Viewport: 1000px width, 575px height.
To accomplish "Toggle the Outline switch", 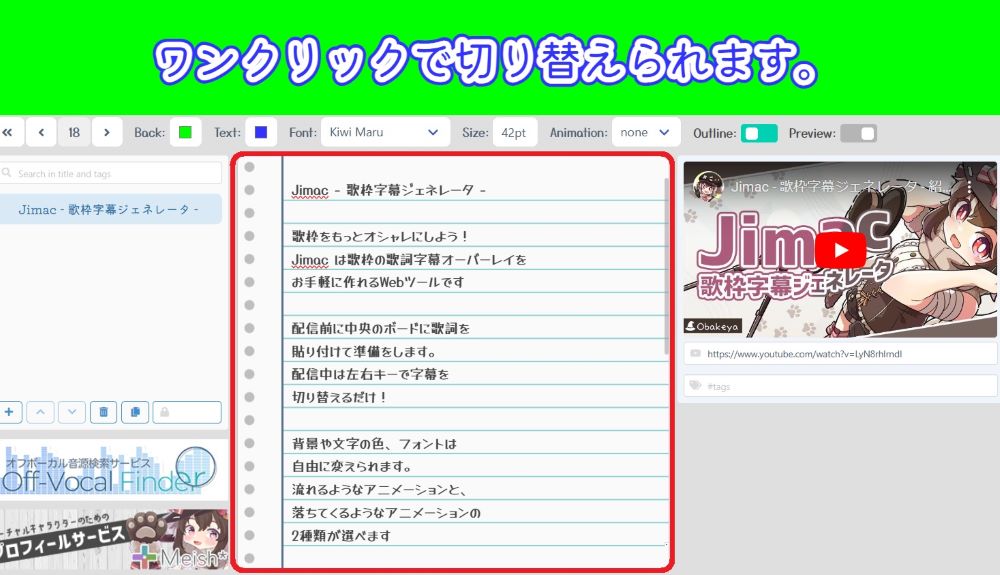I will coord(759,133).
